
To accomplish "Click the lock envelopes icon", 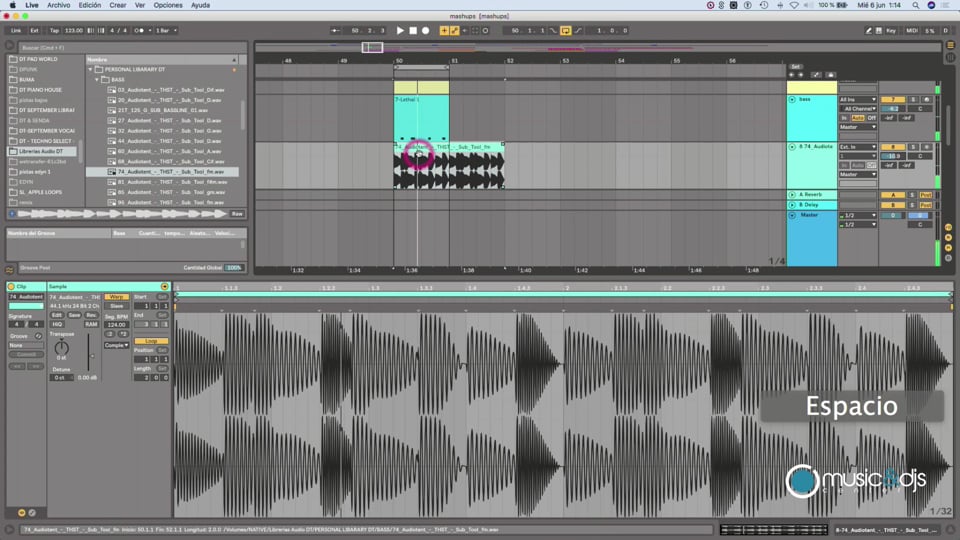I will point(831,75).
